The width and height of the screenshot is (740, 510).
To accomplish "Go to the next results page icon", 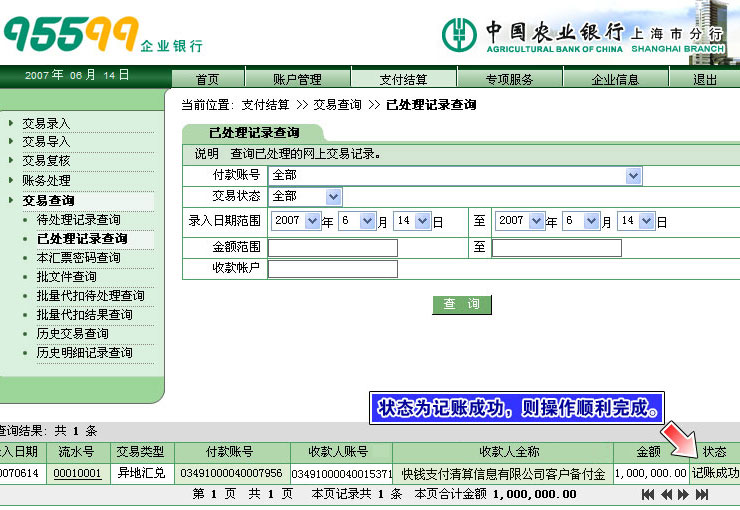I will 683,494.
